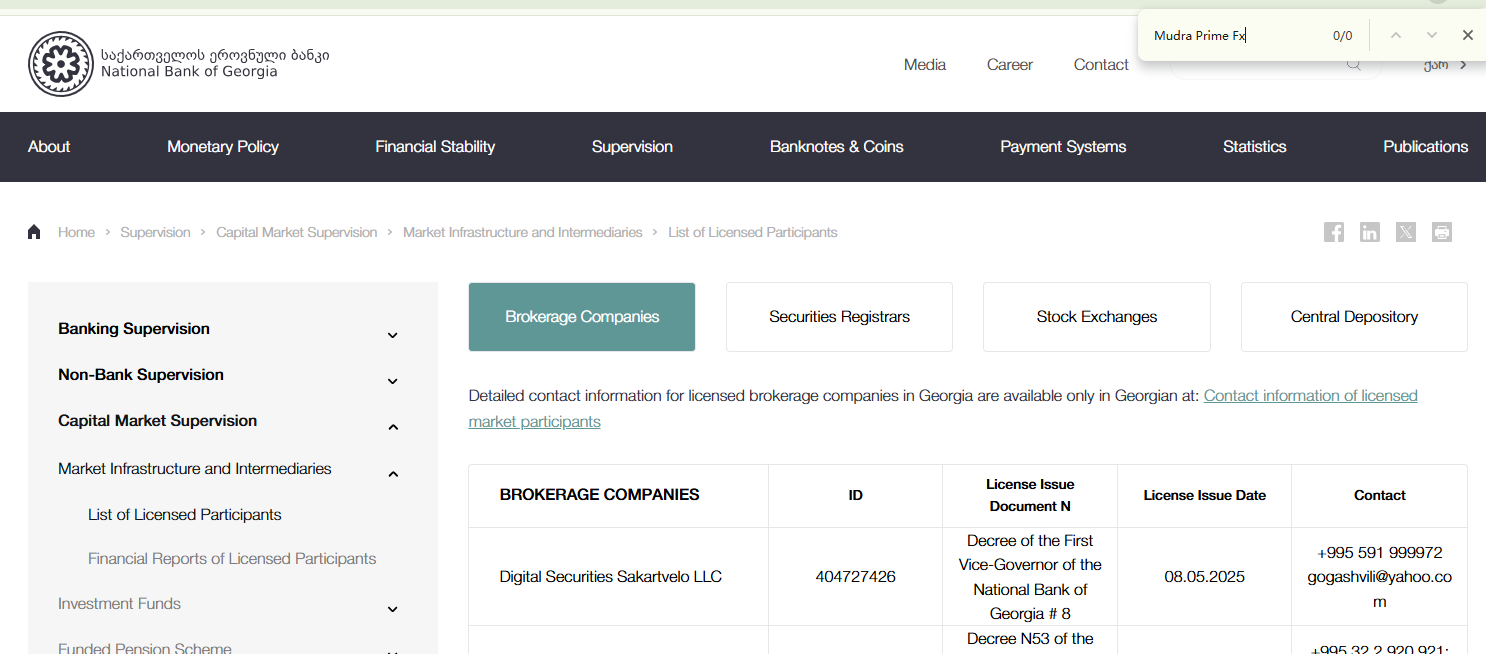This screenshot has height=654, width=1486.
Task: Collapse the Capital Market Supervision section
Action: coord(393,427)
